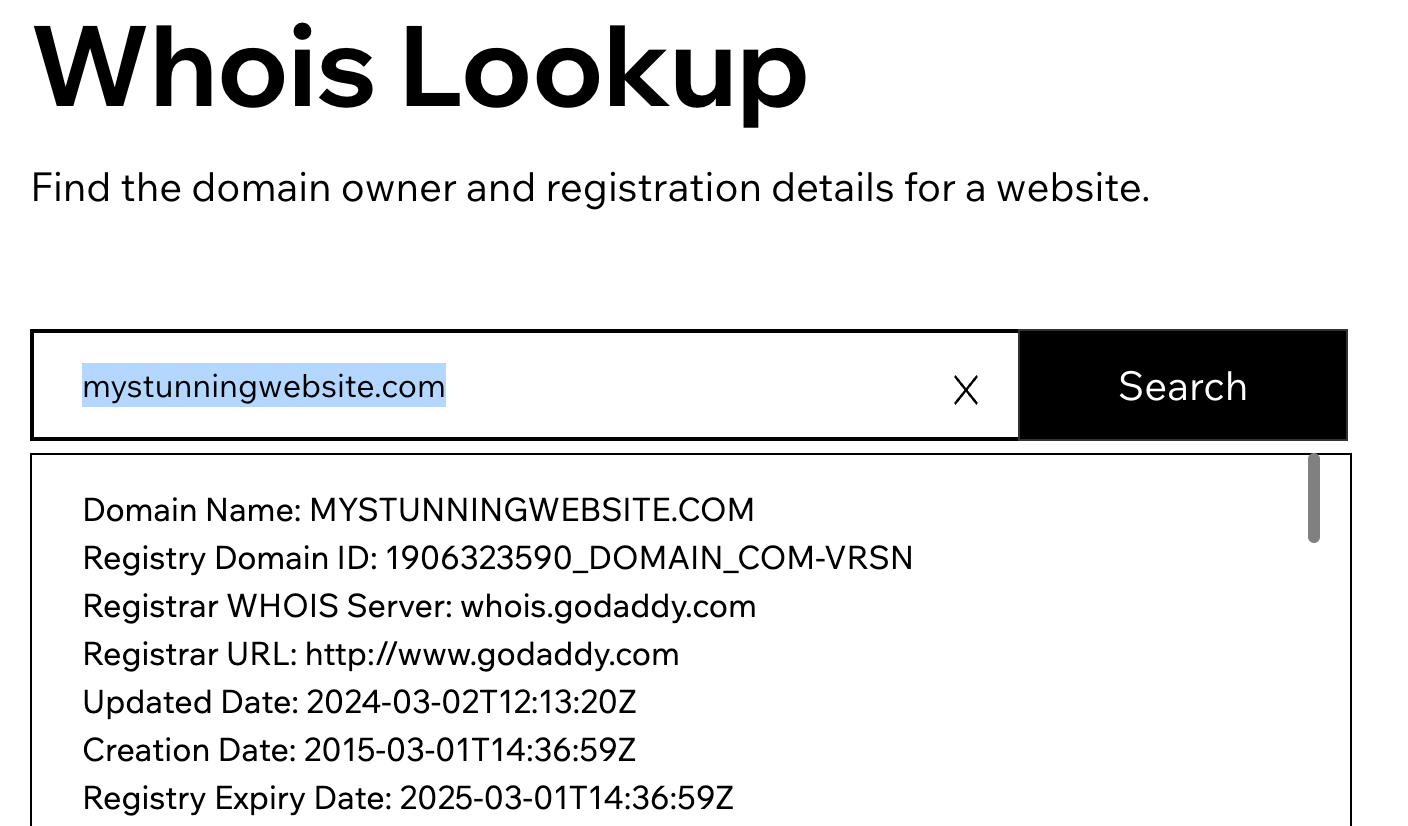Click the 'Creation Date:' label
The width and height of the screenshot is (1408, 826).
(x=189, y=750)
